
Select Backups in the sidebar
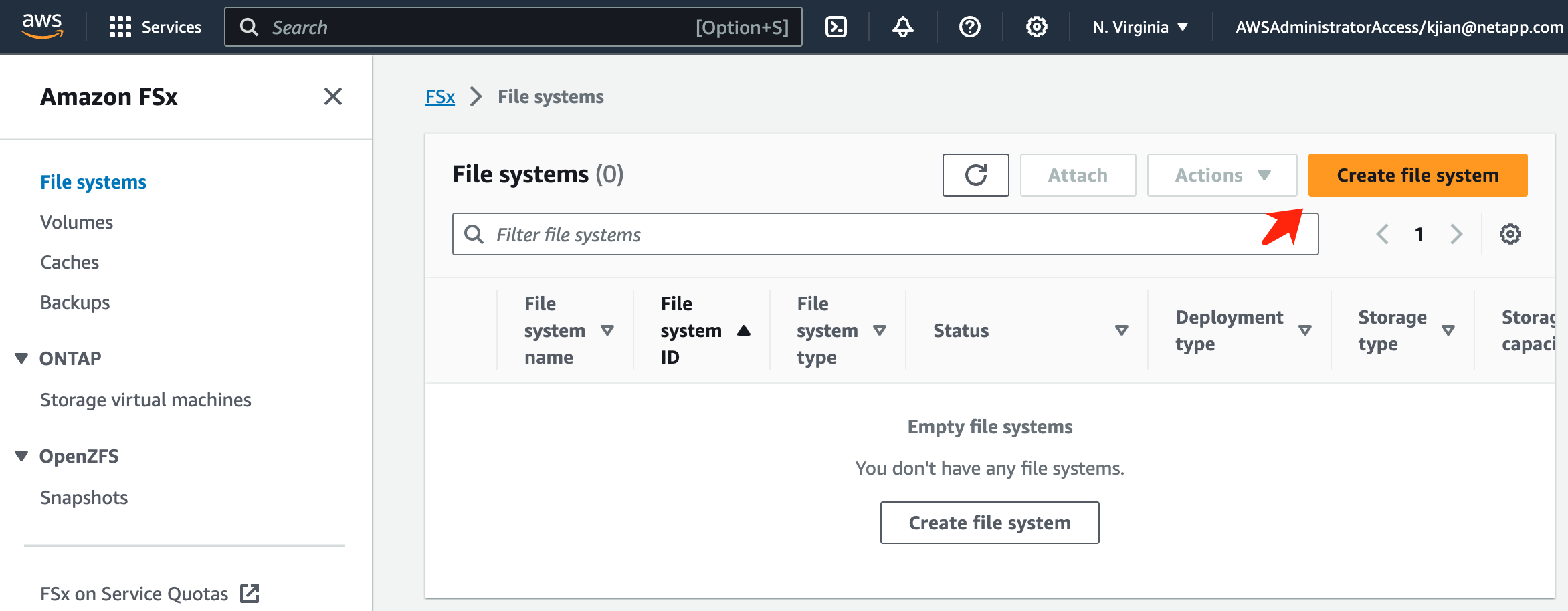tap(75, 302)
